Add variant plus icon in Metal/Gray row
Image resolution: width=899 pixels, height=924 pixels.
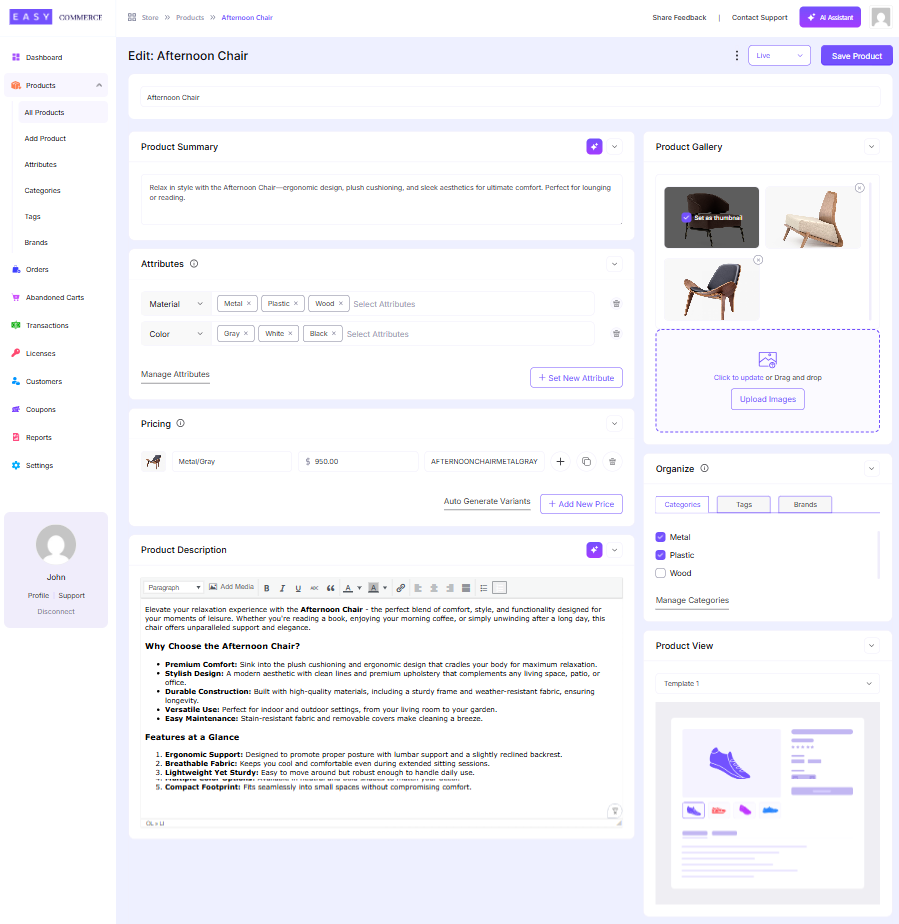(x=560, y=461)
